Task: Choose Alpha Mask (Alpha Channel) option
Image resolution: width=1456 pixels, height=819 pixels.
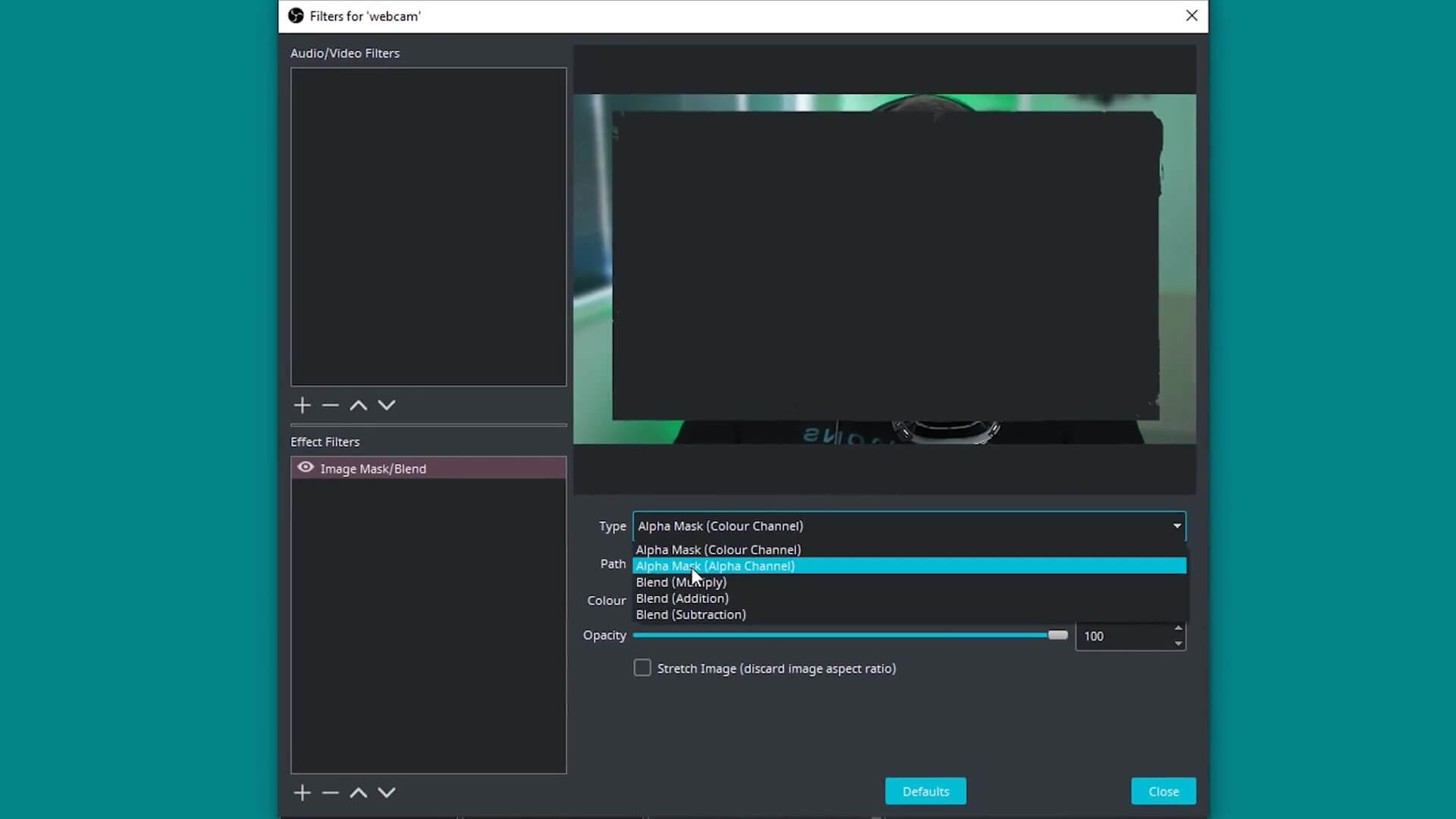Action: click(715, 566)
